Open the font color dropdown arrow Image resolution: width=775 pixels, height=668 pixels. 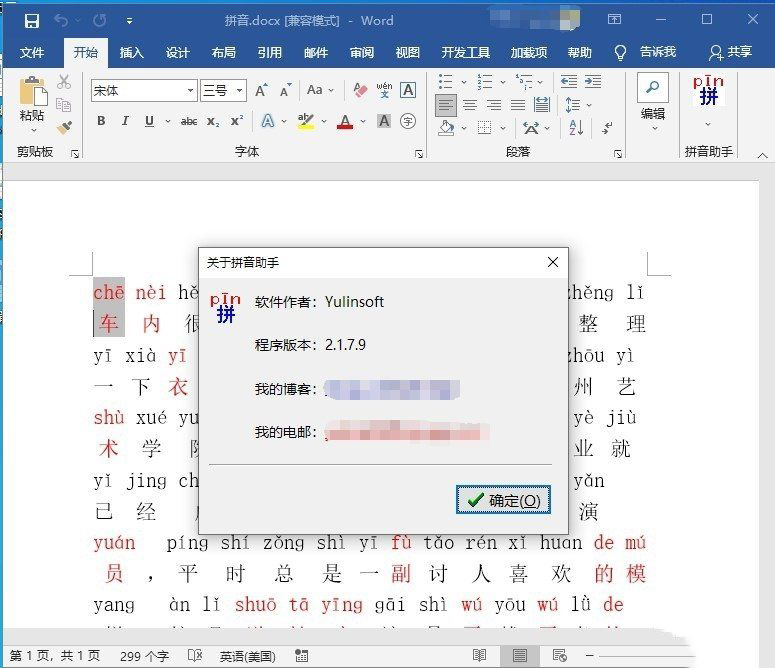point(363,122)
